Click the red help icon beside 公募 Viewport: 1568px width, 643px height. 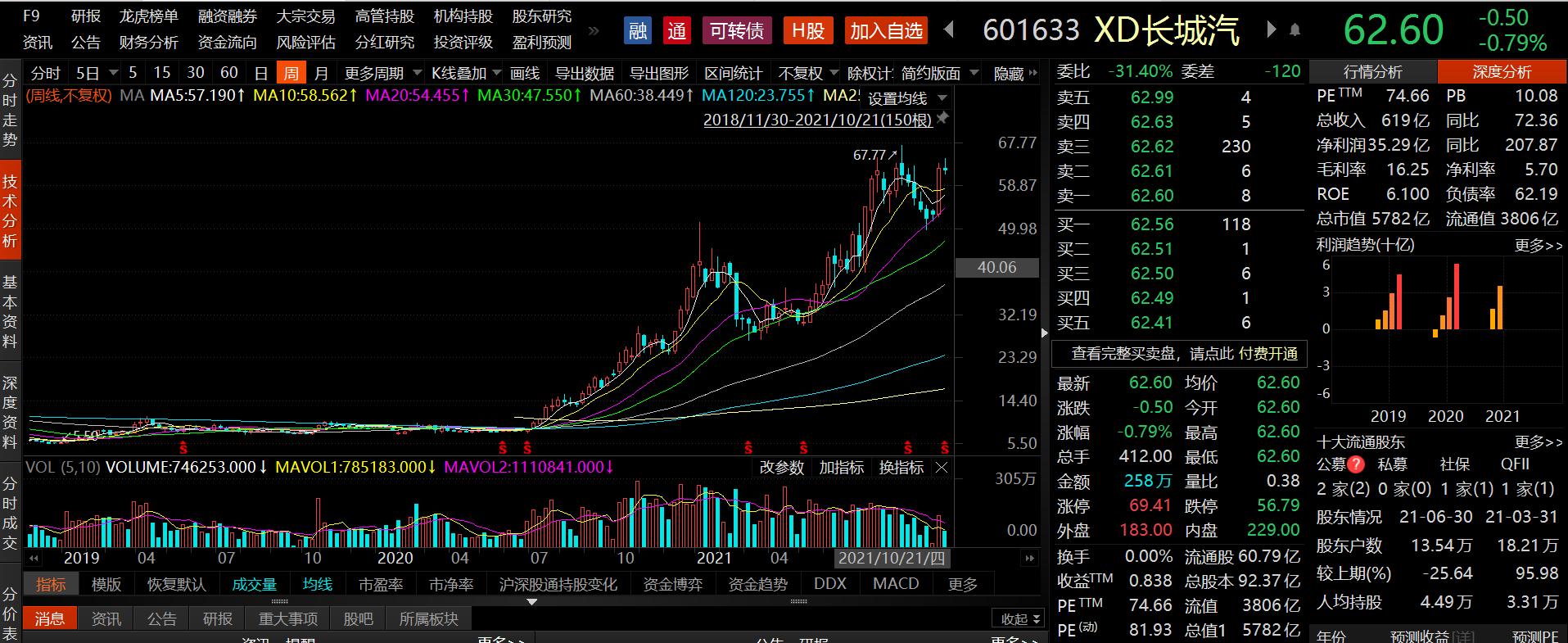click(1356, 464)
